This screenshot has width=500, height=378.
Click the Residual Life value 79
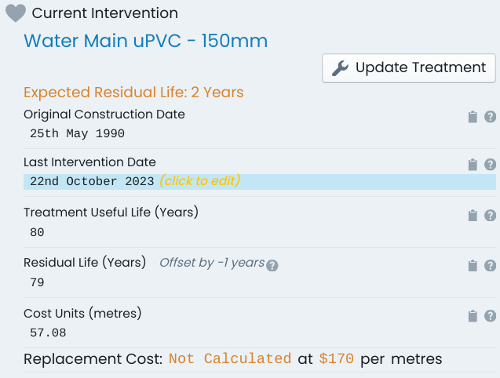click(37, 282)
